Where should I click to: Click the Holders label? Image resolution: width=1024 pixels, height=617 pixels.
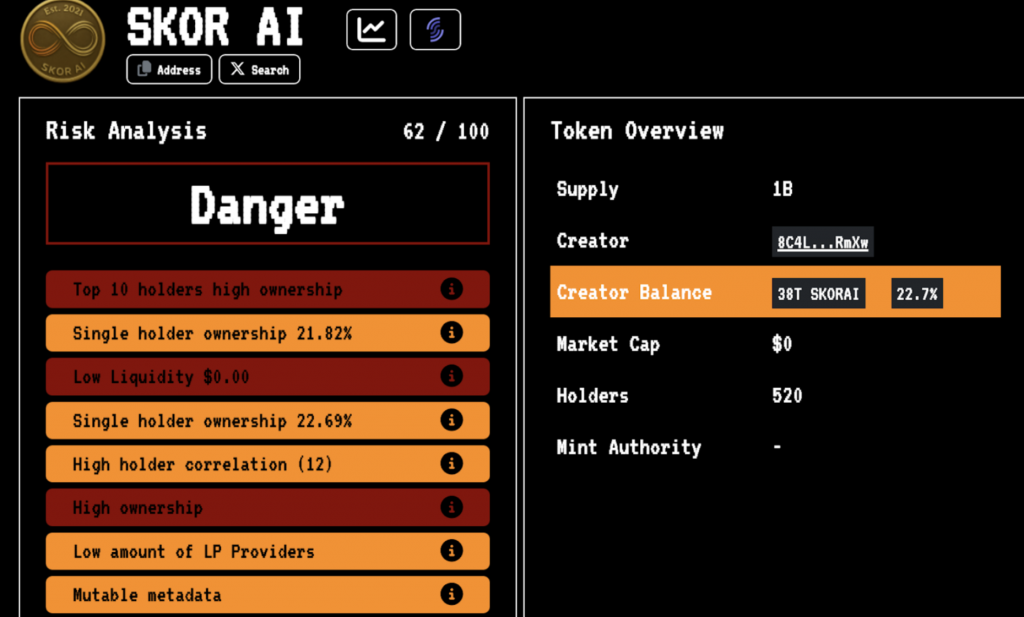pos(592,396)
